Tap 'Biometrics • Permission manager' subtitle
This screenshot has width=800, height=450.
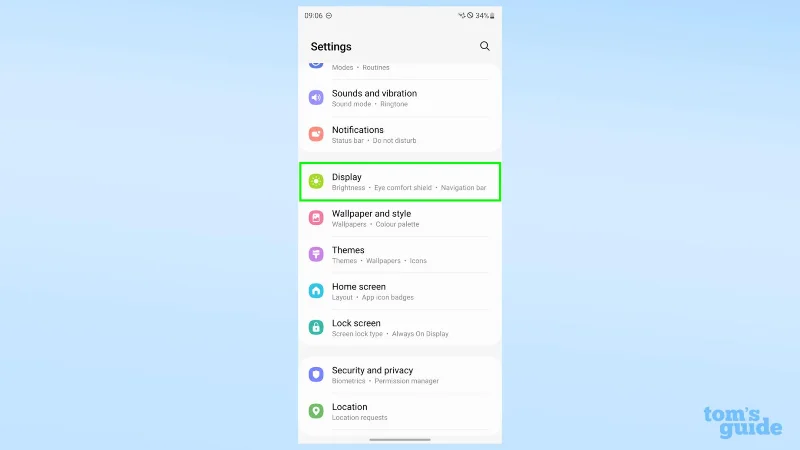[385, 381]
